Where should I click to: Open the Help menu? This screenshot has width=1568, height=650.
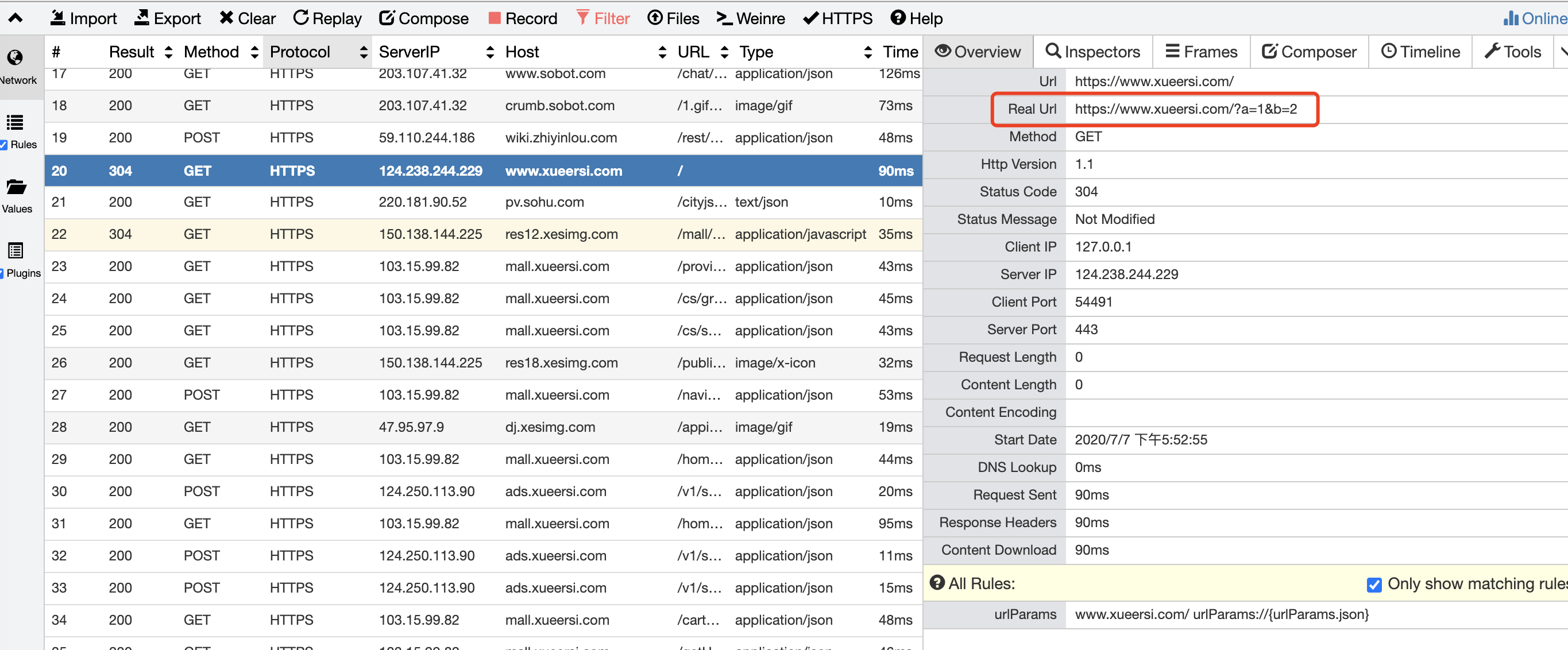pyautogui.click(x=916, y=18)
